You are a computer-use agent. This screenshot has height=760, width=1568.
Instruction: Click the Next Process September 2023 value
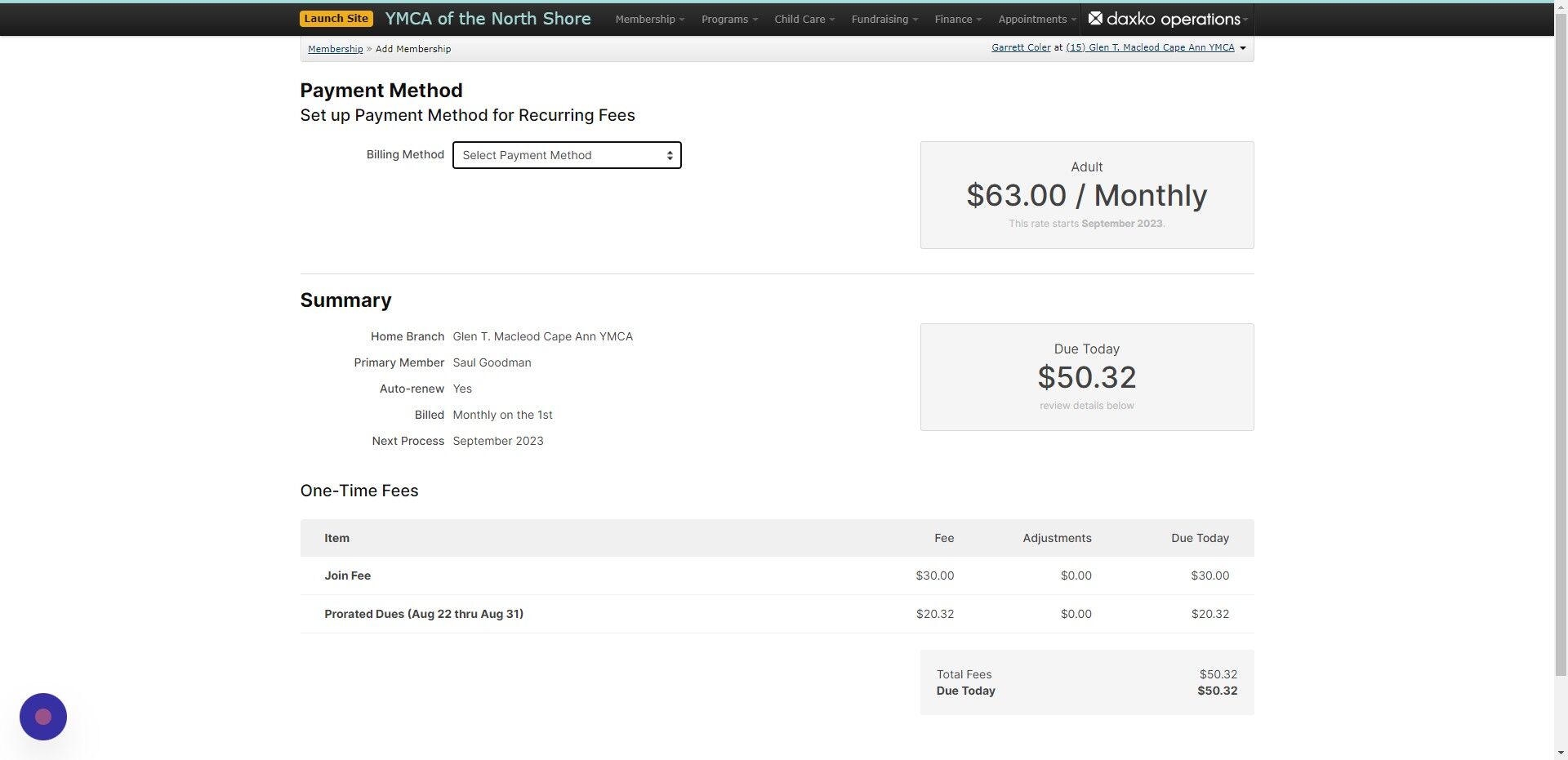[x=497, y=441]
